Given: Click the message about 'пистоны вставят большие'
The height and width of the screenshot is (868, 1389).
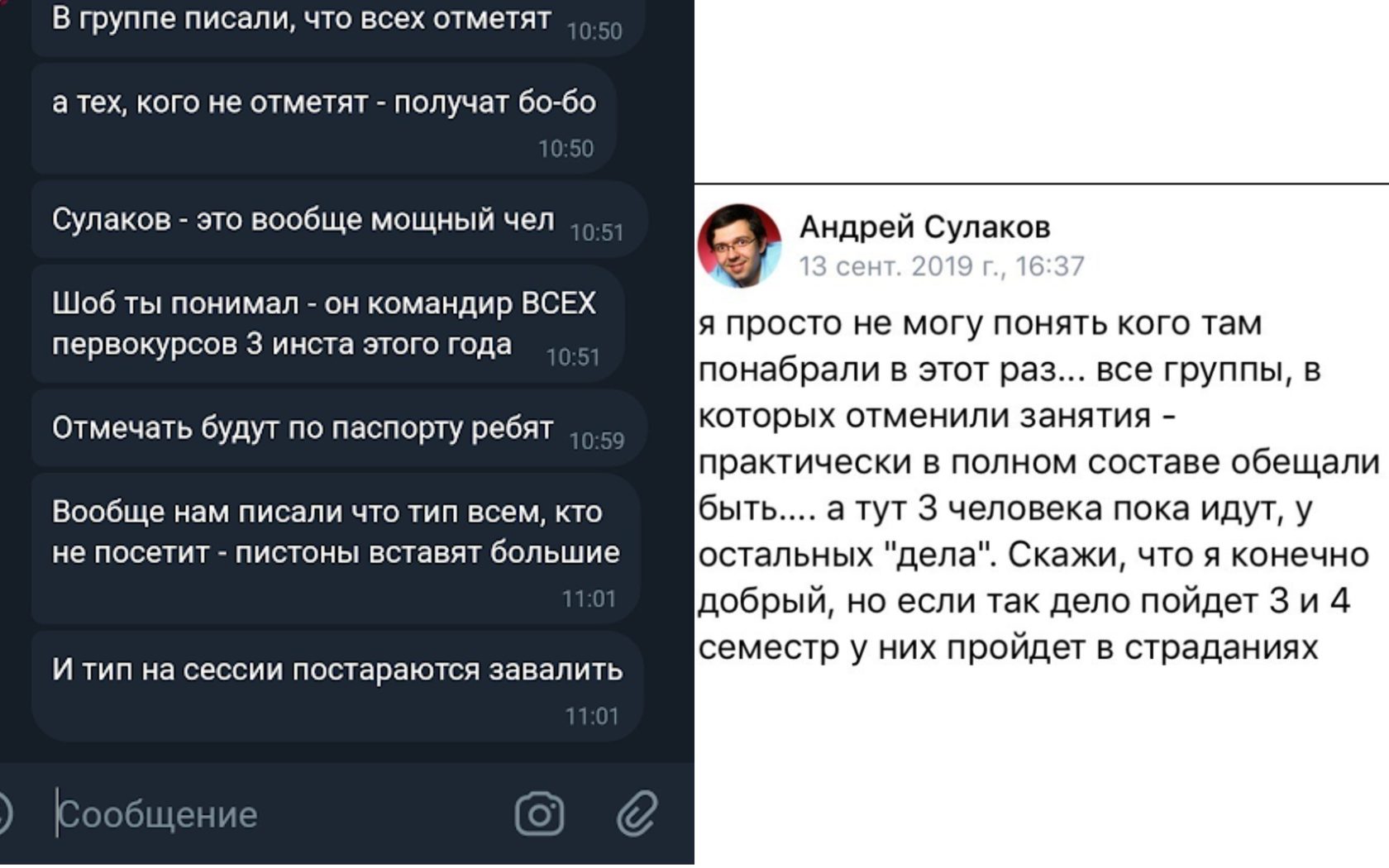Looking at the screenshot, I should (335, 532).
